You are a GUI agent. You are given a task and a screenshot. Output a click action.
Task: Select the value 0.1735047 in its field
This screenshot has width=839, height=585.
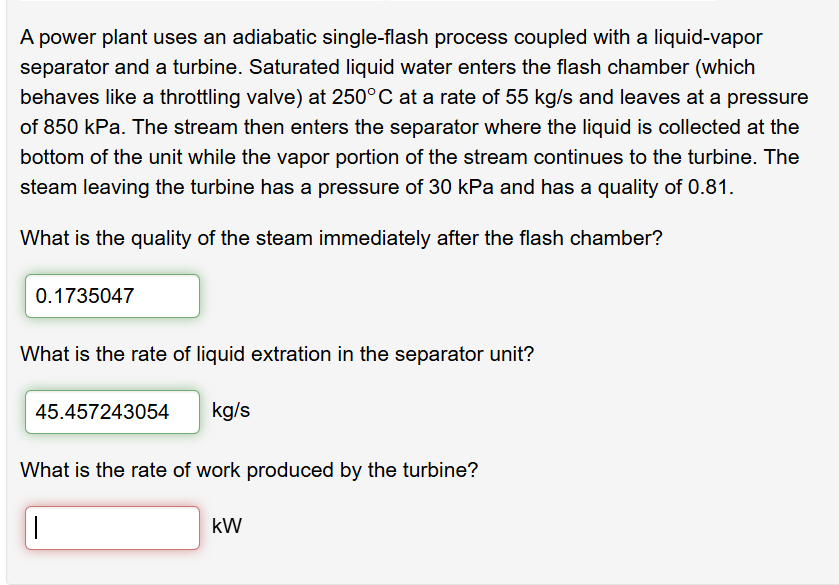pos(83,296)
